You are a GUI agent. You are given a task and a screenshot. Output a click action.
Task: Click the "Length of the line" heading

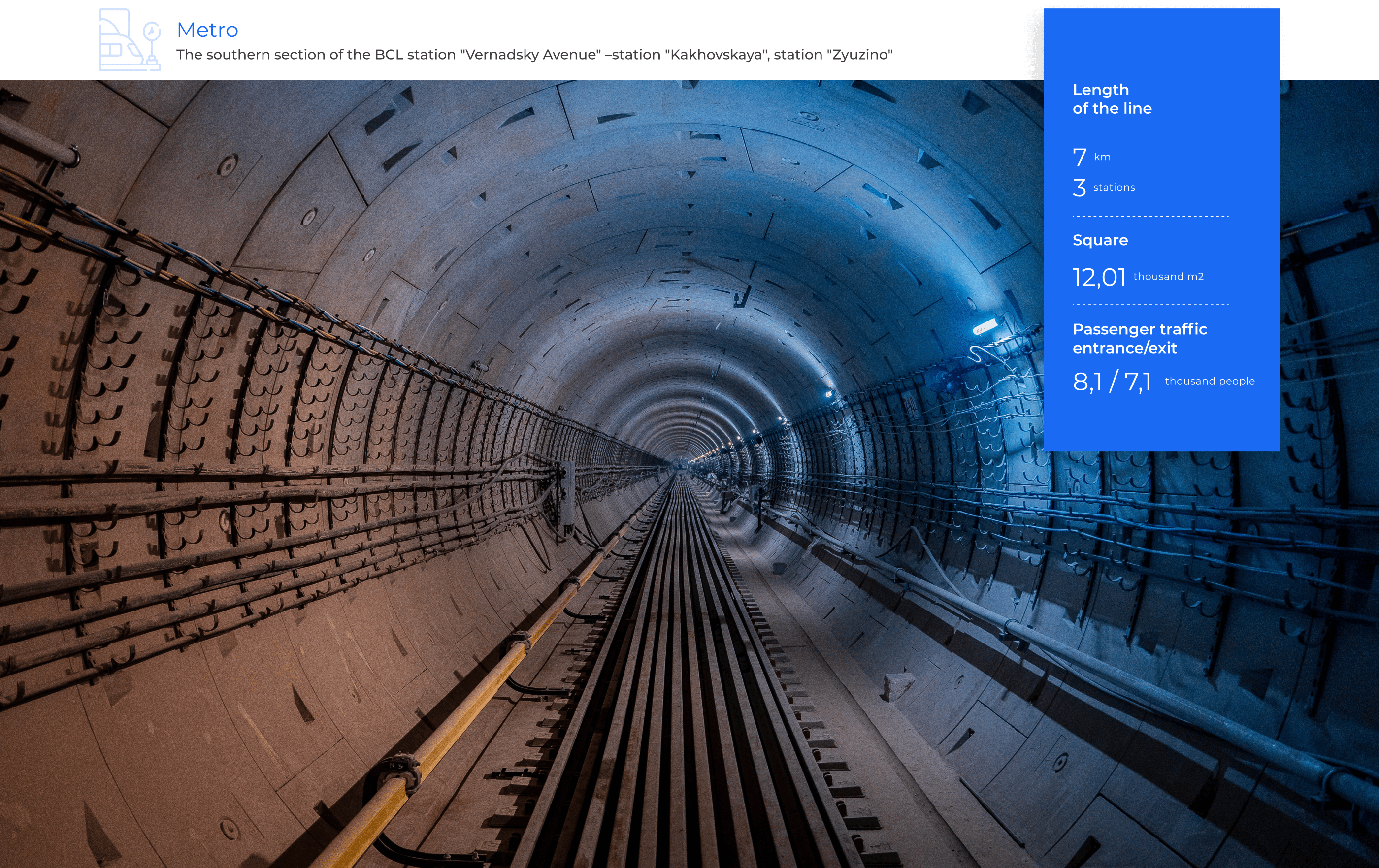click(x=1112, y=99)
